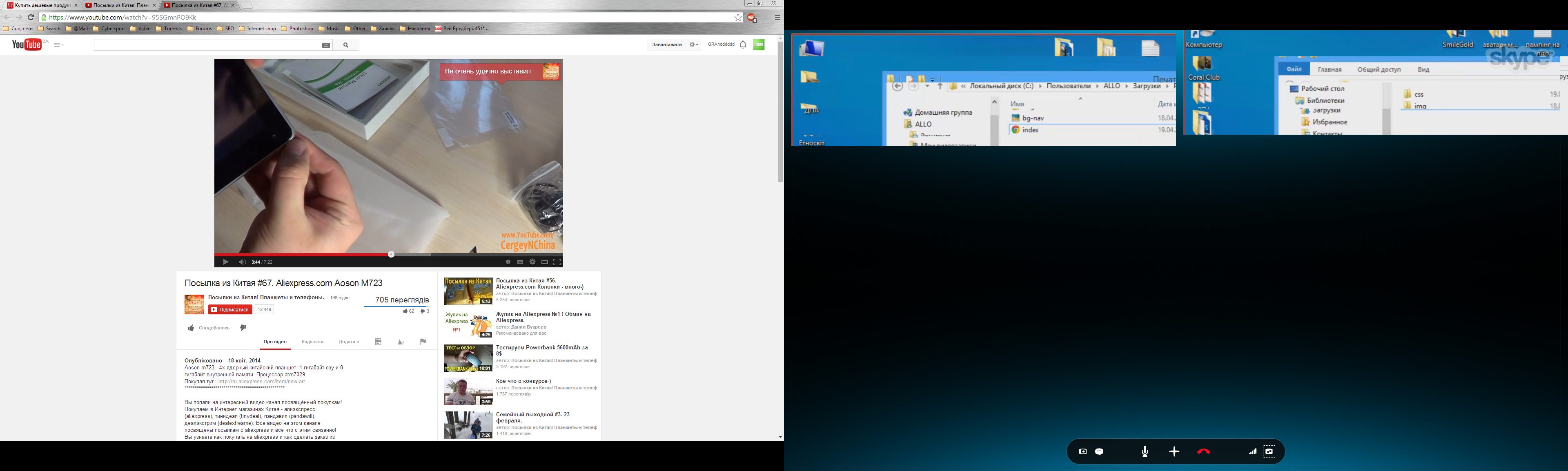Image resolution: width=1568 pixels, height=471 pixels.
Task: Bookmark this page with the star icon
Action: pyautogui.click(x=738, y=18)
